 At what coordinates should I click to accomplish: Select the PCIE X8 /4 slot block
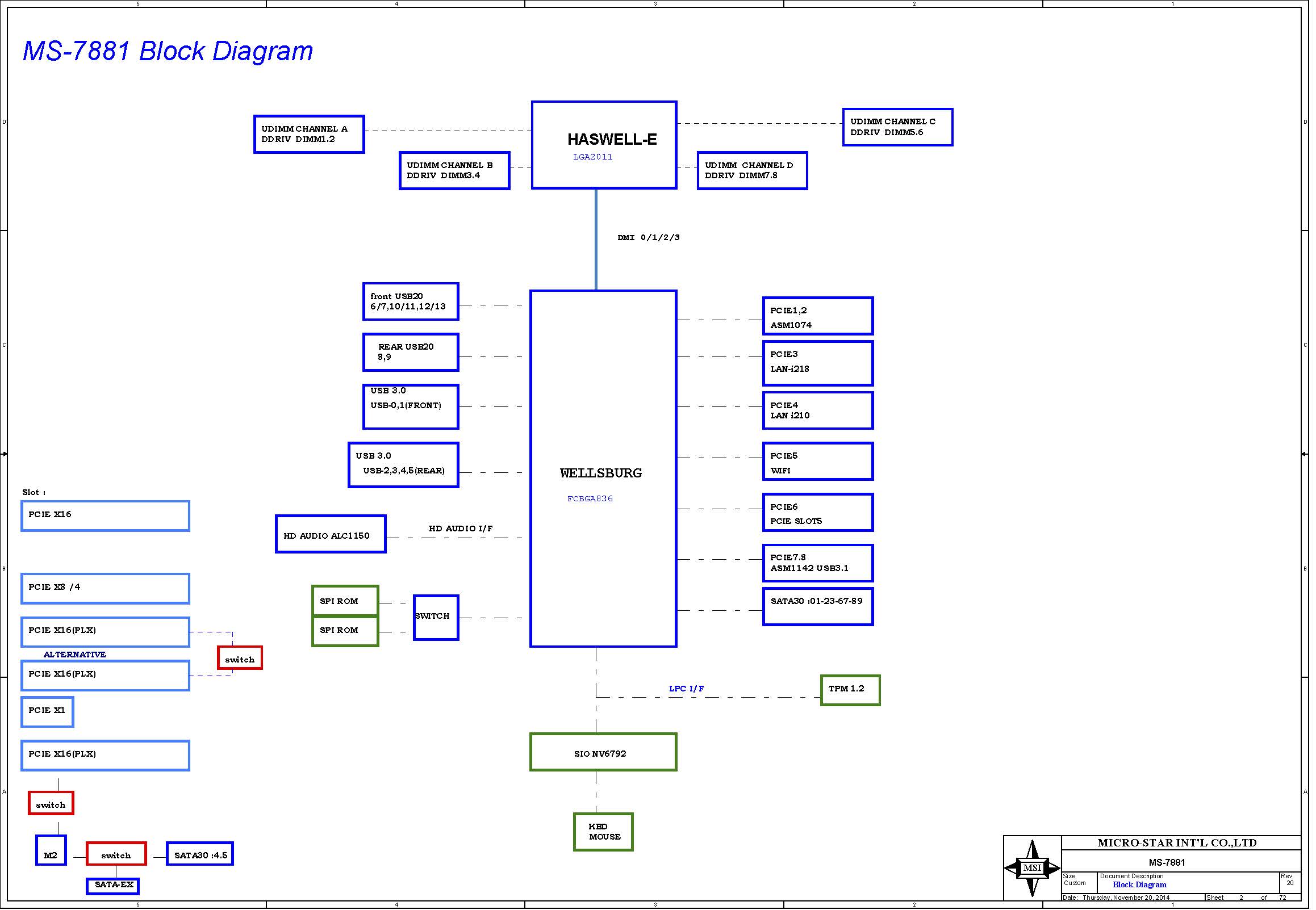[x=105, y=589]
